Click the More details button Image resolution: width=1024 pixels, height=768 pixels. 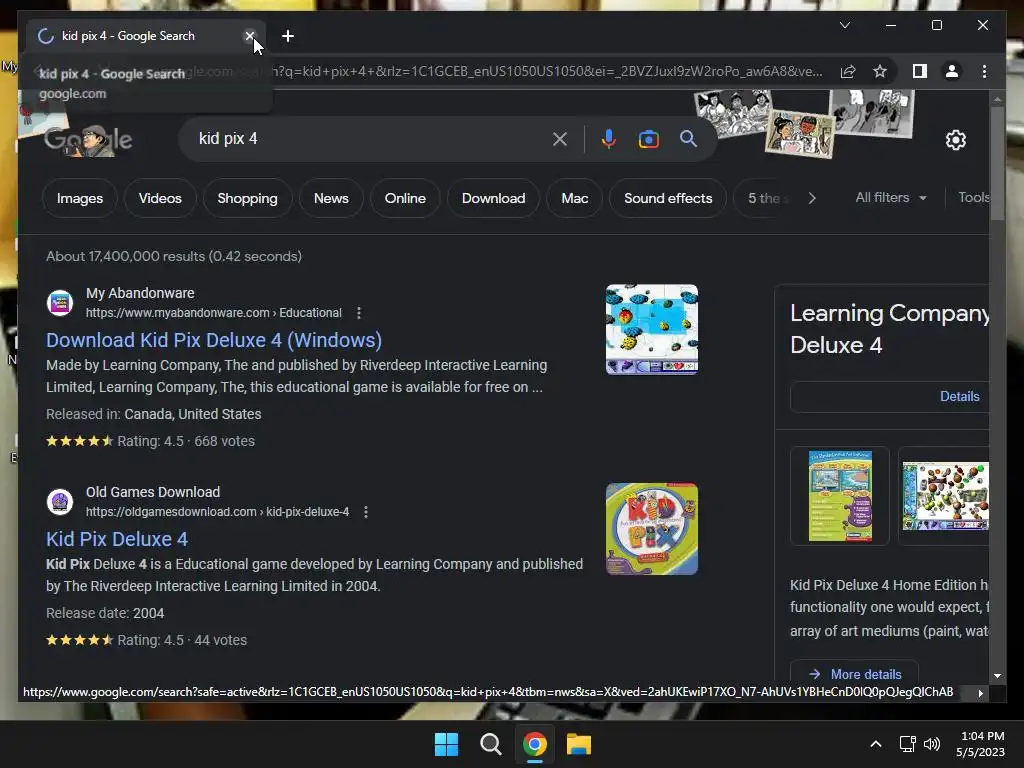[x=854, y=673]
